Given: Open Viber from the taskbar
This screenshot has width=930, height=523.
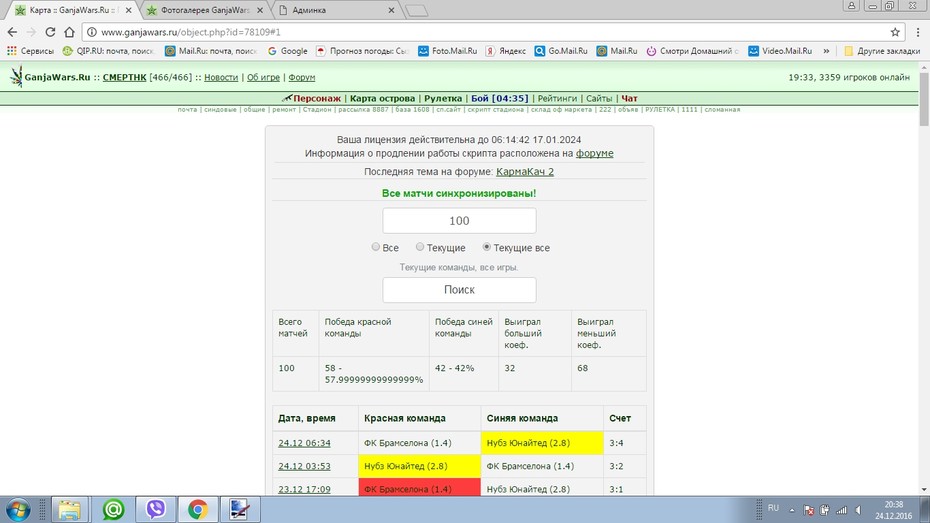Looking at the screenshot, I should [x=155, y=509].
